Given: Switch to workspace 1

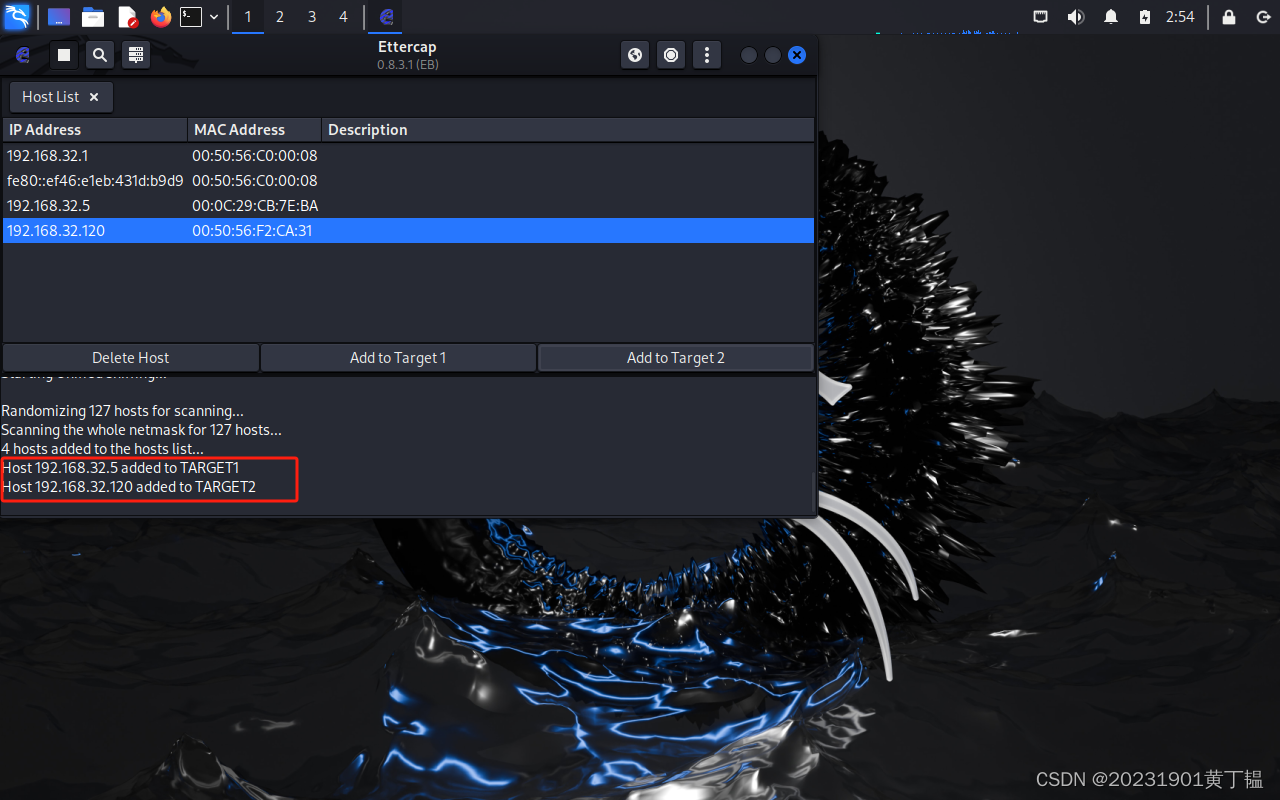Looking at the screenshot, I should pyautogui.click(x=248, y=17).
